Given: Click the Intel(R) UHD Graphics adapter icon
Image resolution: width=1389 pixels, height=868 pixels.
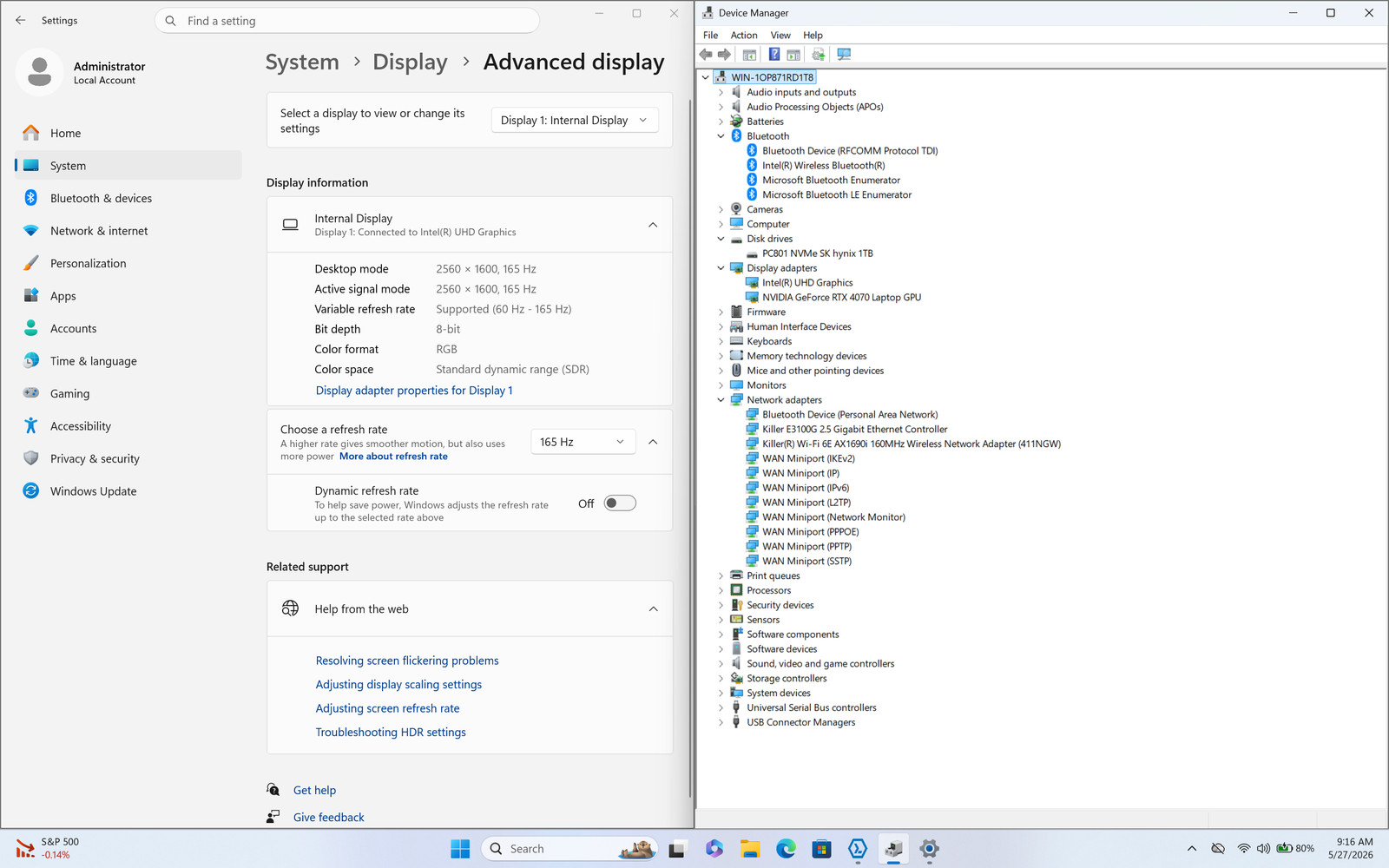Looking at the screenshot, I should click(x=753, y=282).
